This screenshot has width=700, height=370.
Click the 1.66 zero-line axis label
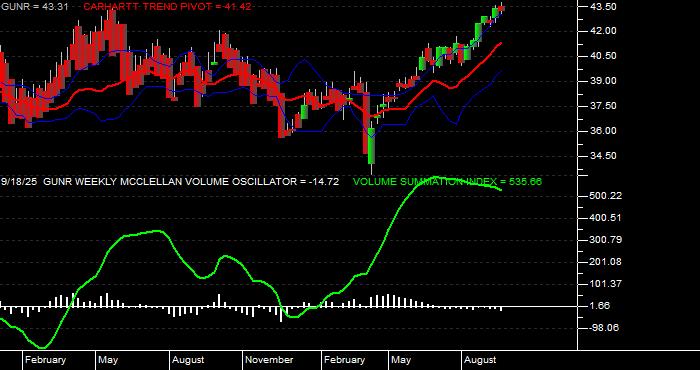tap(600, 306)
